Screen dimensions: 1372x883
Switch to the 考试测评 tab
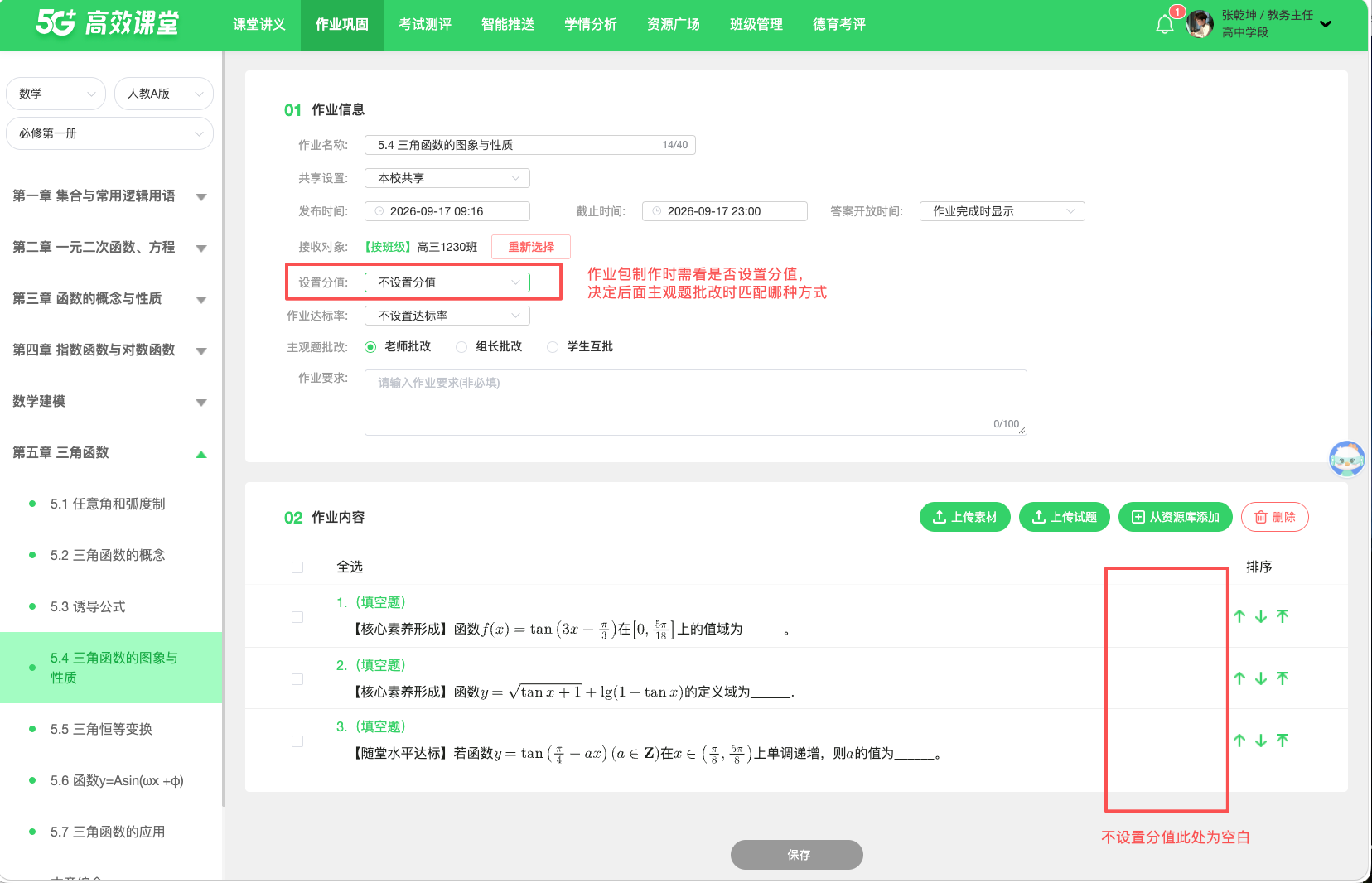pyautogui.click(x=425, y=25)
